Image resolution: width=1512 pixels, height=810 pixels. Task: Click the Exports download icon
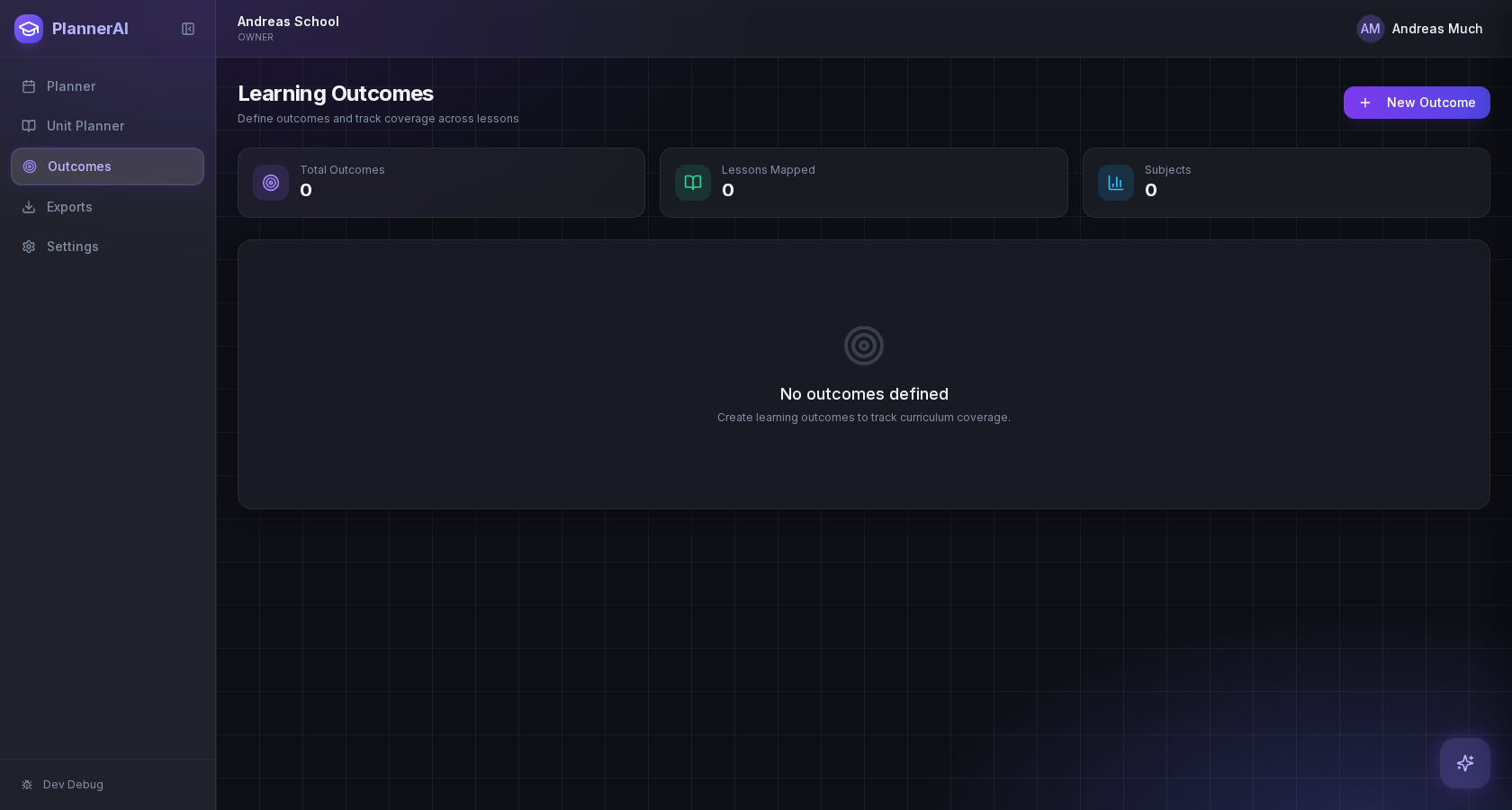coord(29,207)
